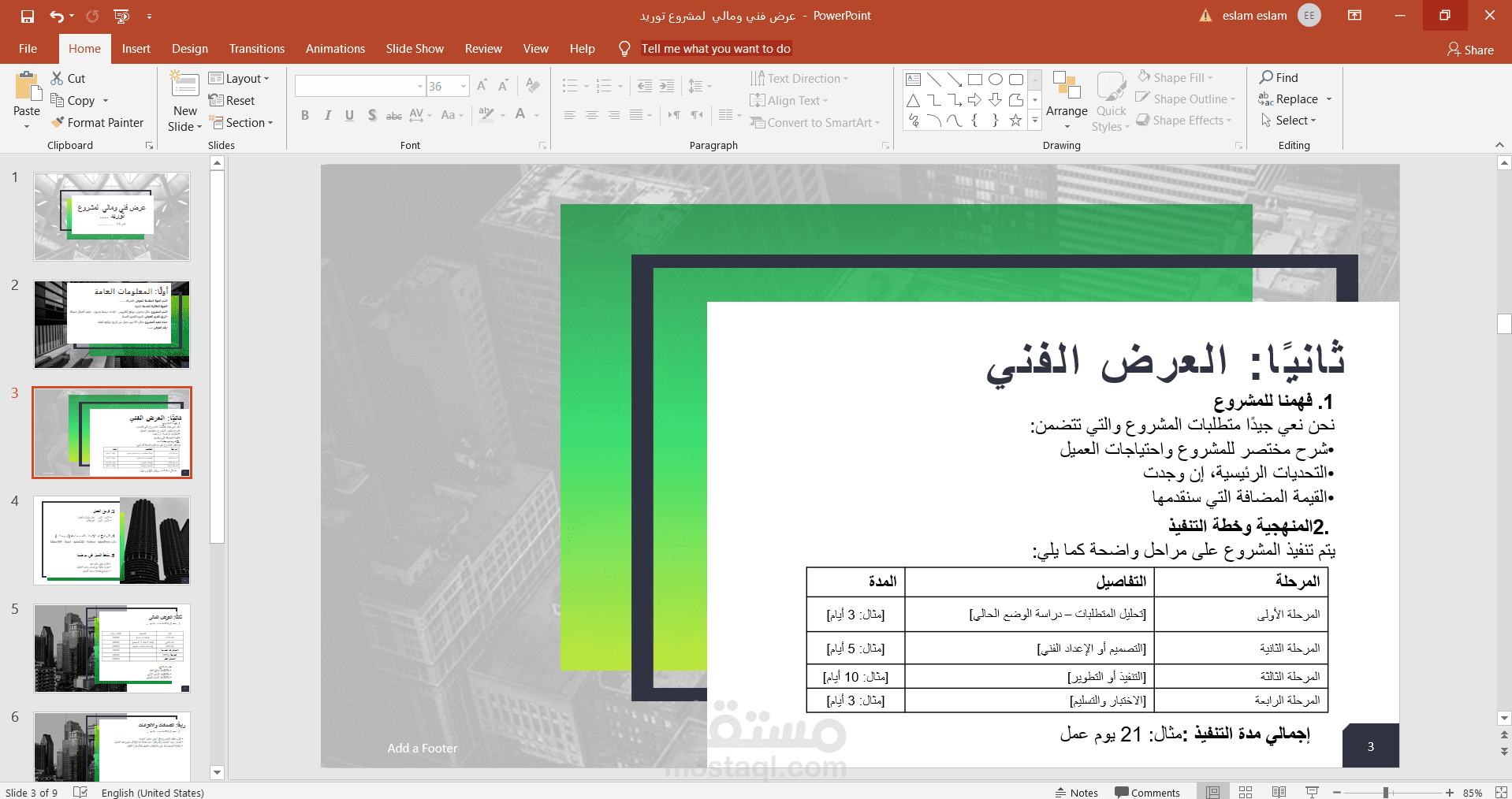This screenshot has height=799, width=1512.
Task: Click the zoom slider handle
Action: click(1385, 792)
